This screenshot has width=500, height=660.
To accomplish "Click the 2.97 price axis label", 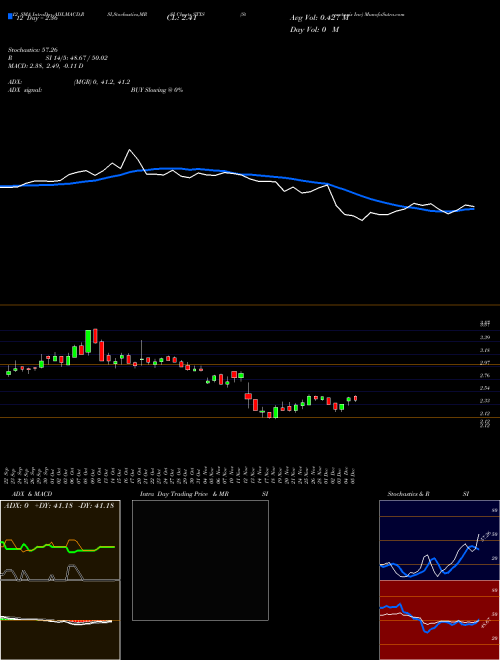I will click(484, 363).
